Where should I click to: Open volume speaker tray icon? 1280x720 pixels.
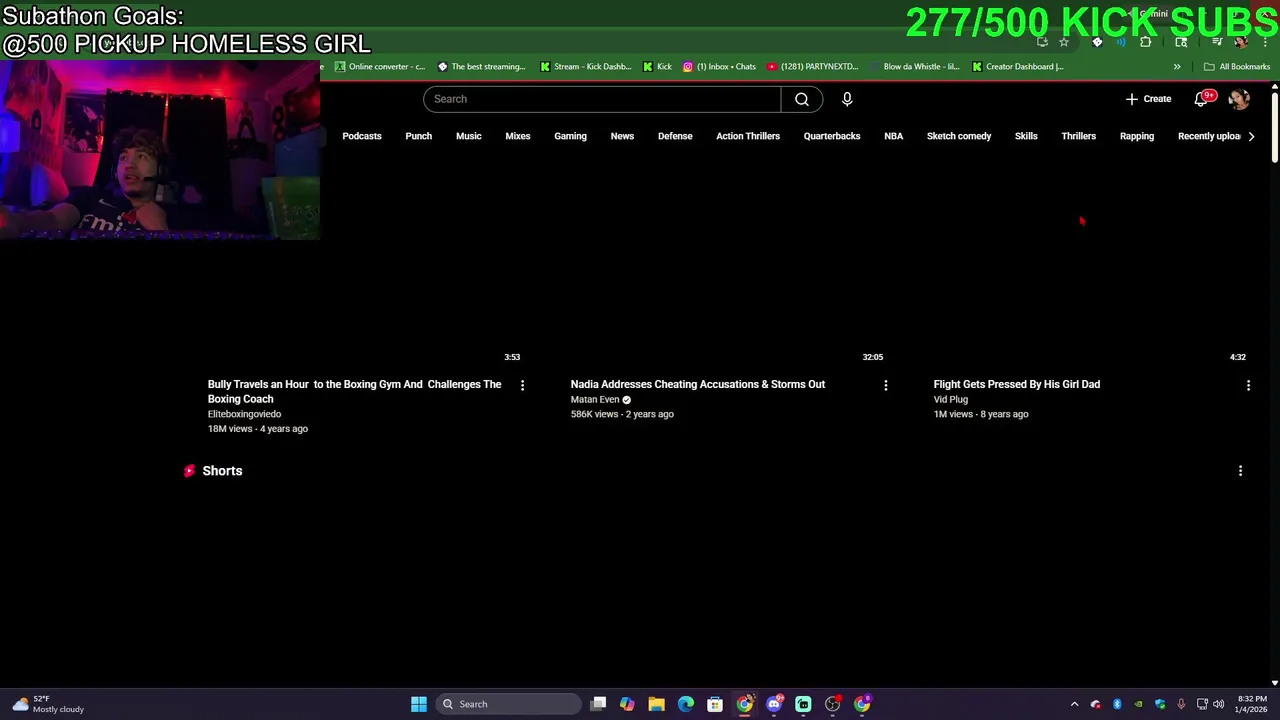point(1218,704)
